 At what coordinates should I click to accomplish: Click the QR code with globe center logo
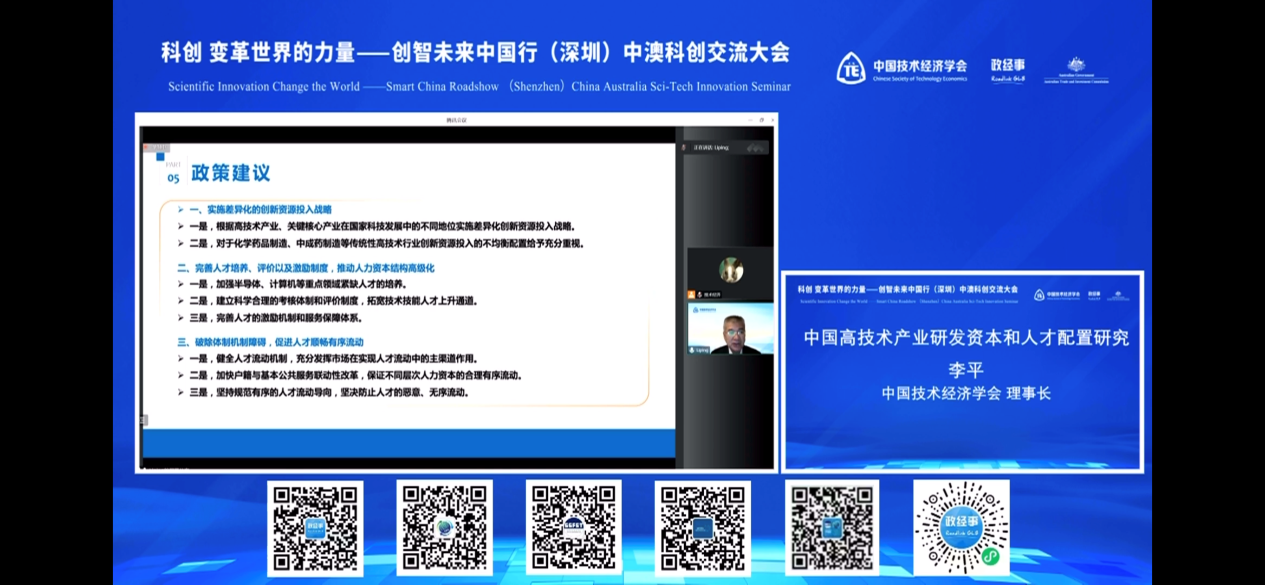tap(444, 527)
